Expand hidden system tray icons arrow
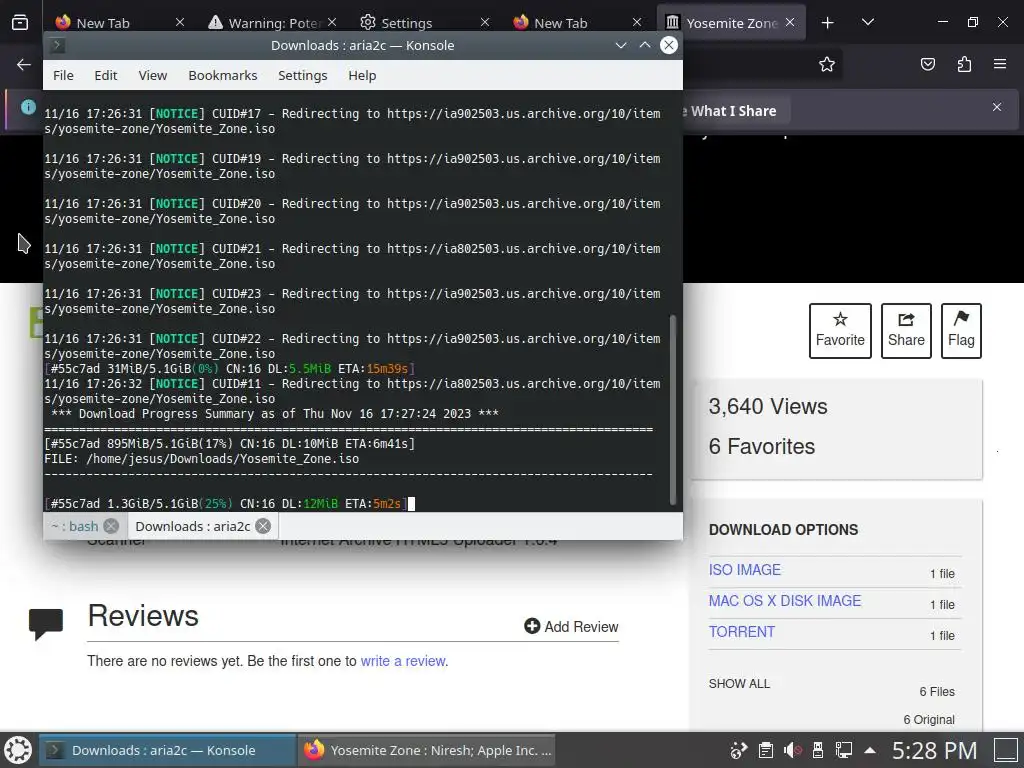Screen dimensions: 1024x768 click(x=870, y=750)
